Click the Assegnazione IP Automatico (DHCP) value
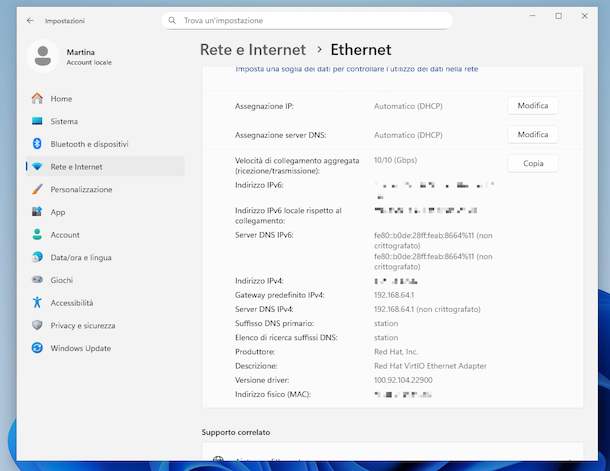The width and height of the screenshot is (610, 471). click(408, 106)
